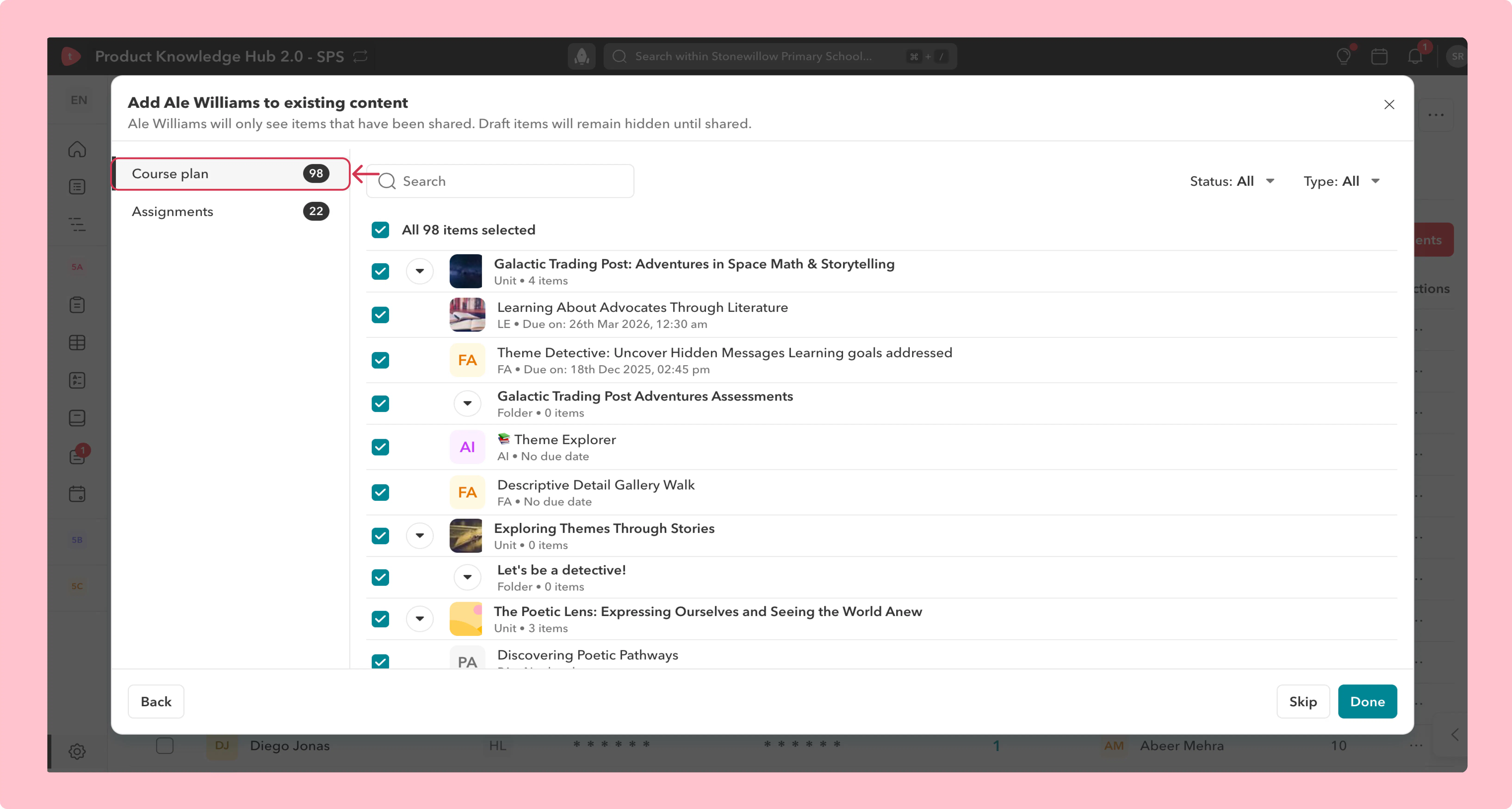Click the lightbulb tips icon in header
Screen dimensions: 1512x809
[x=1344, y=56]
